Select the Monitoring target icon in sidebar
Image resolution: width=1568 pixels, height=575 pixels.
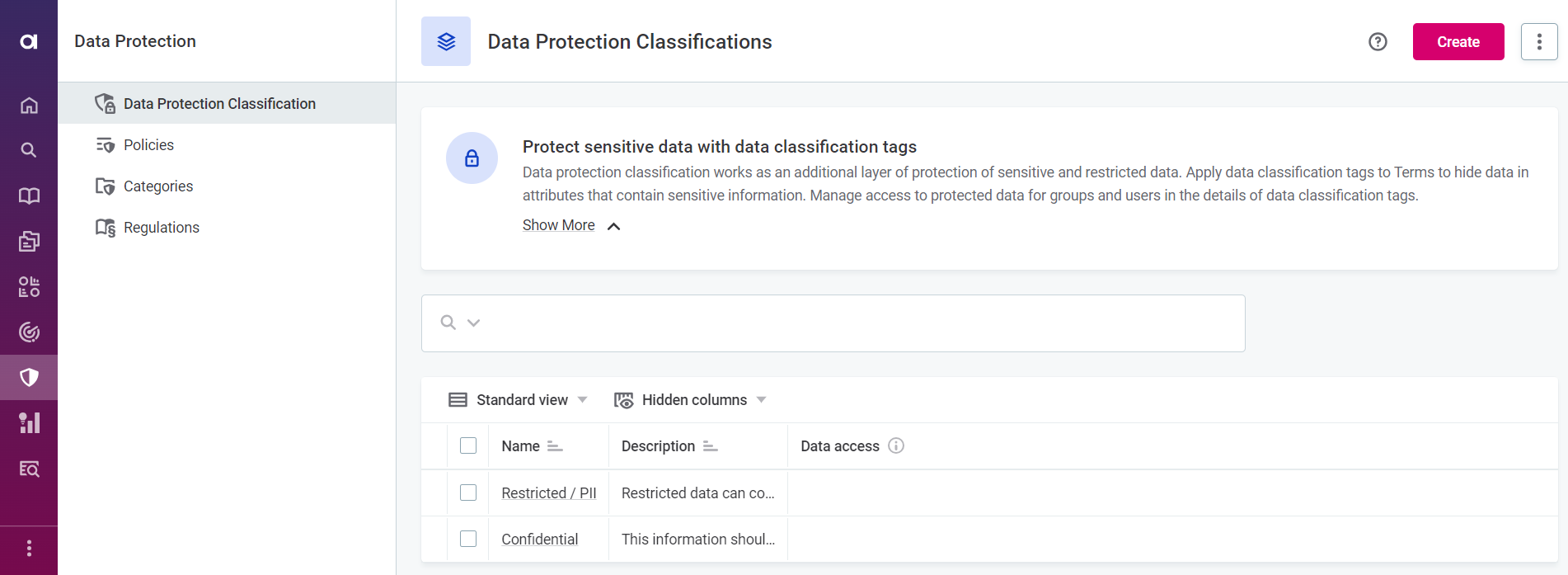click(x=29, y=332)
